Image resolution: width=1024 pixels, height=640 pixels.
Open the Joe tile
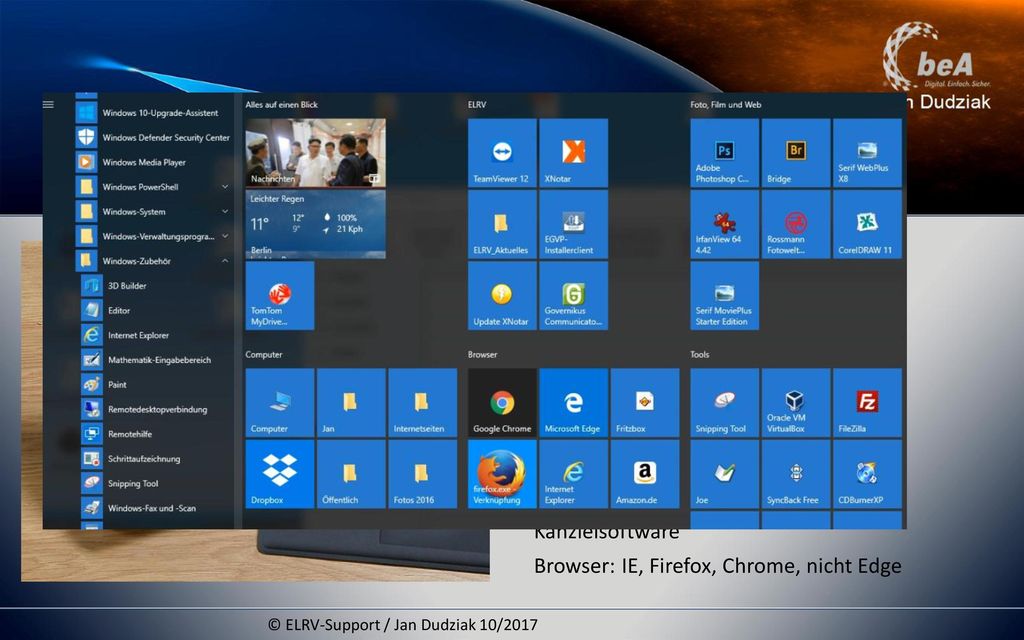[x=725, y=473]
